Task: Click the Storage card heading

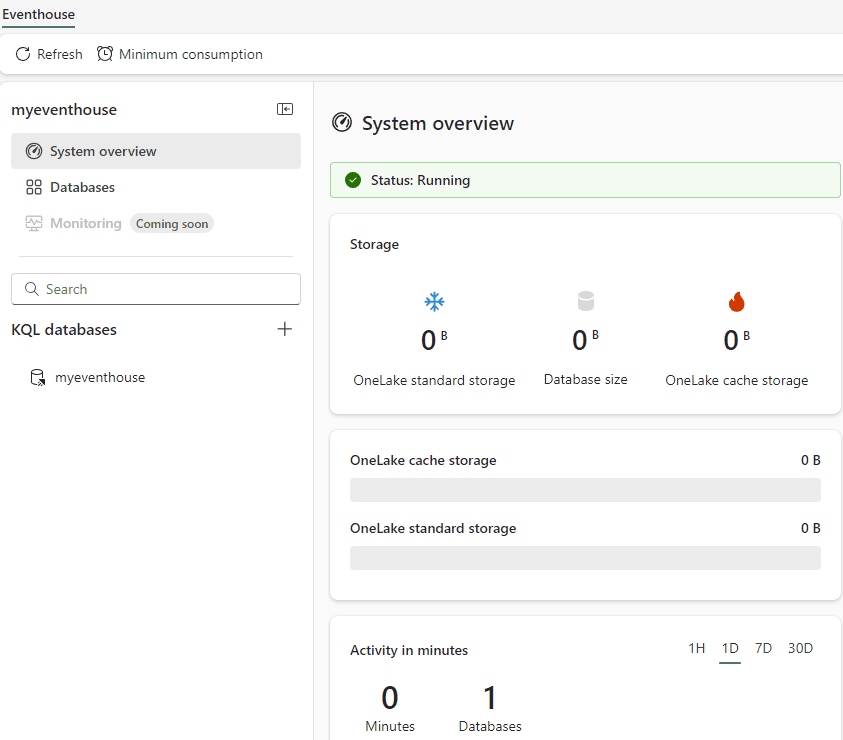Action: pyautogui.click(x=374, y=244)
